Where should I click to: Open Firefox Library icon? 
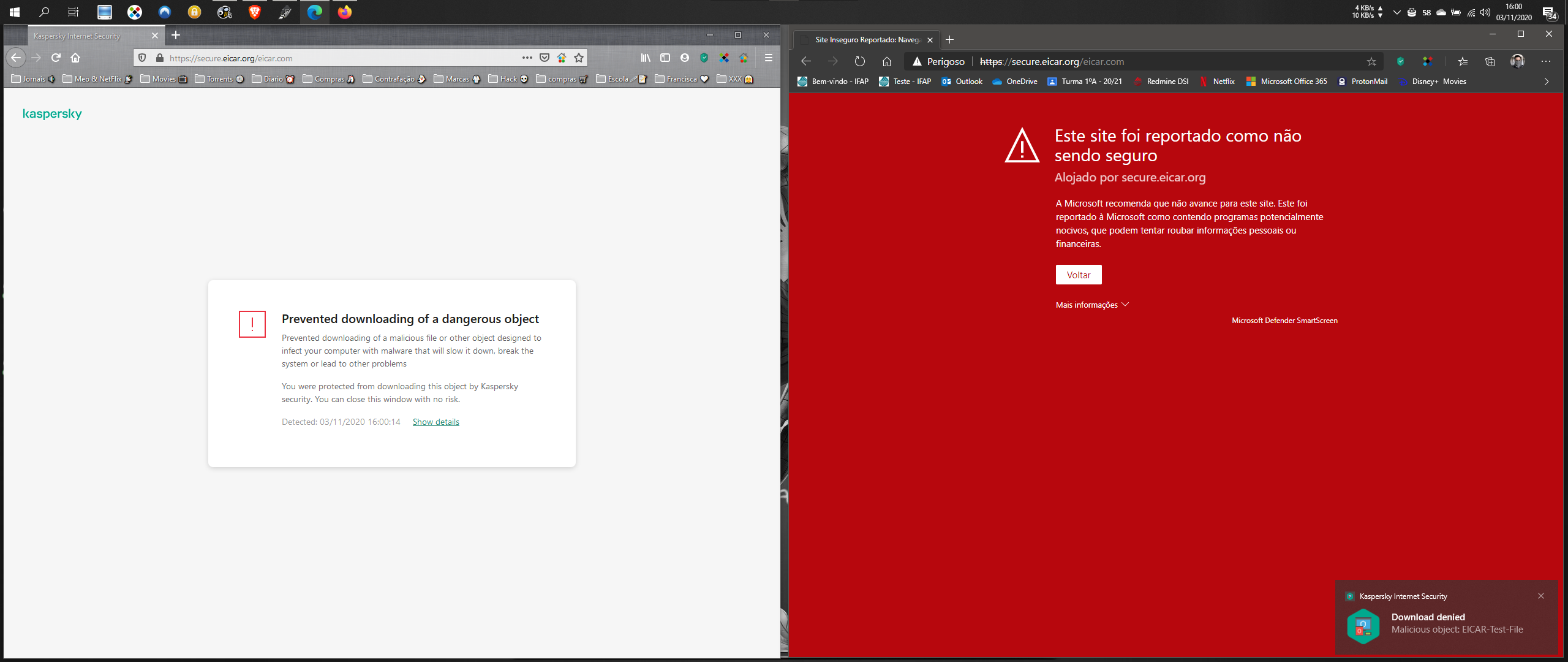pyautogui.click(x=646, y=58)
